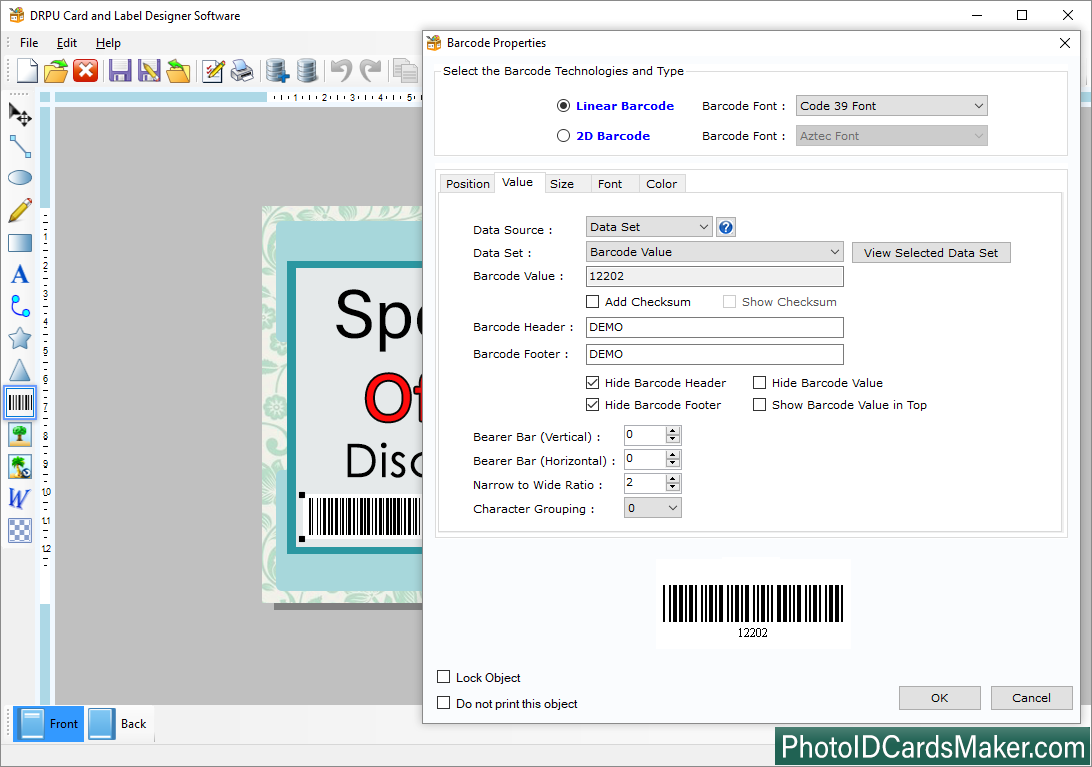This screenshot has width=1092, height=767.
Task: Switch to the Size tab
Action: pos(562,184)
